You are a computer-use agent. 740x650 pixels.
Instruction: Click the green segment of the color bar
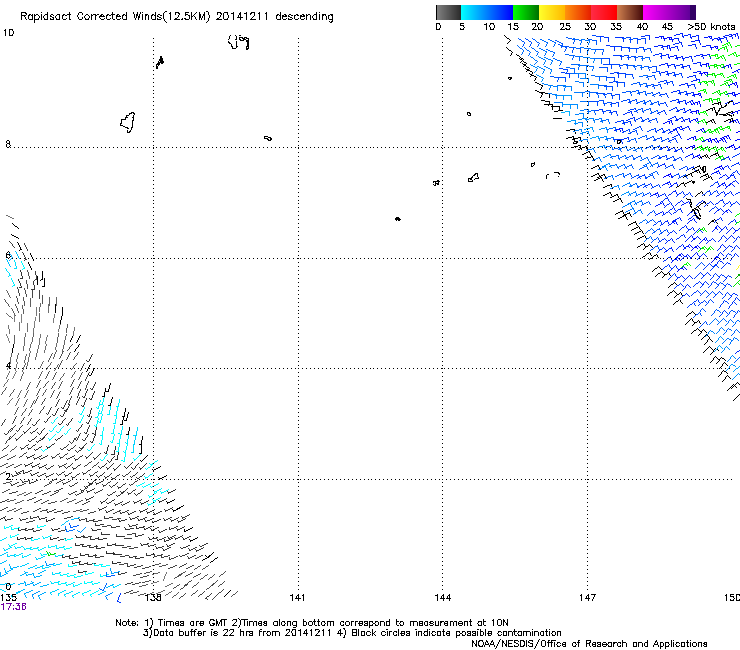526,12
